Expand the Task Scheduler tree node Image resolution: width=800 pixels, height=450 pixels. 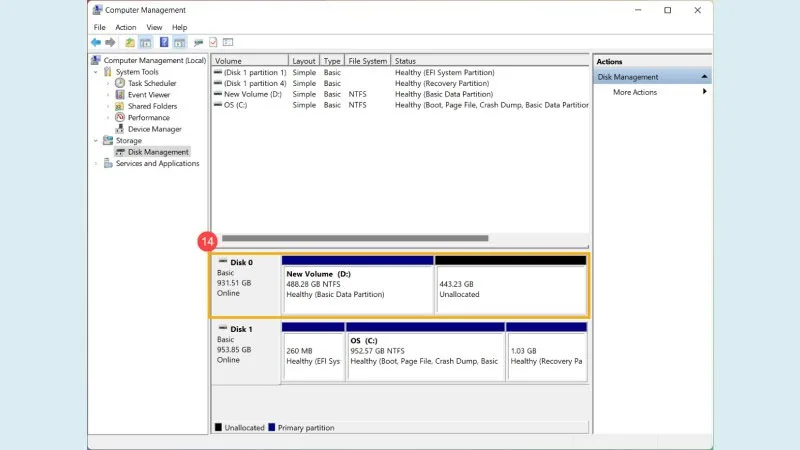[108, 83]
